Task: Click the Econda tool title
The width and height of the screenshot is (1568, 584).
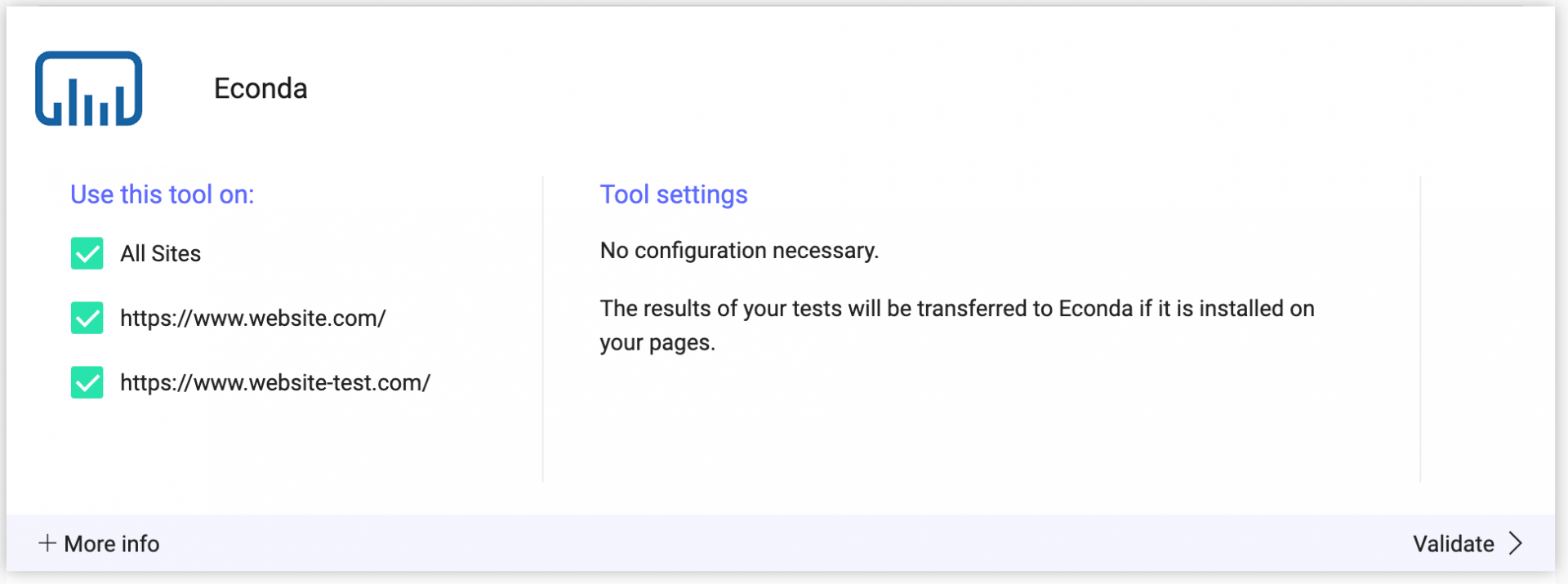Action: pyautogui.click(x=261, y=88)
